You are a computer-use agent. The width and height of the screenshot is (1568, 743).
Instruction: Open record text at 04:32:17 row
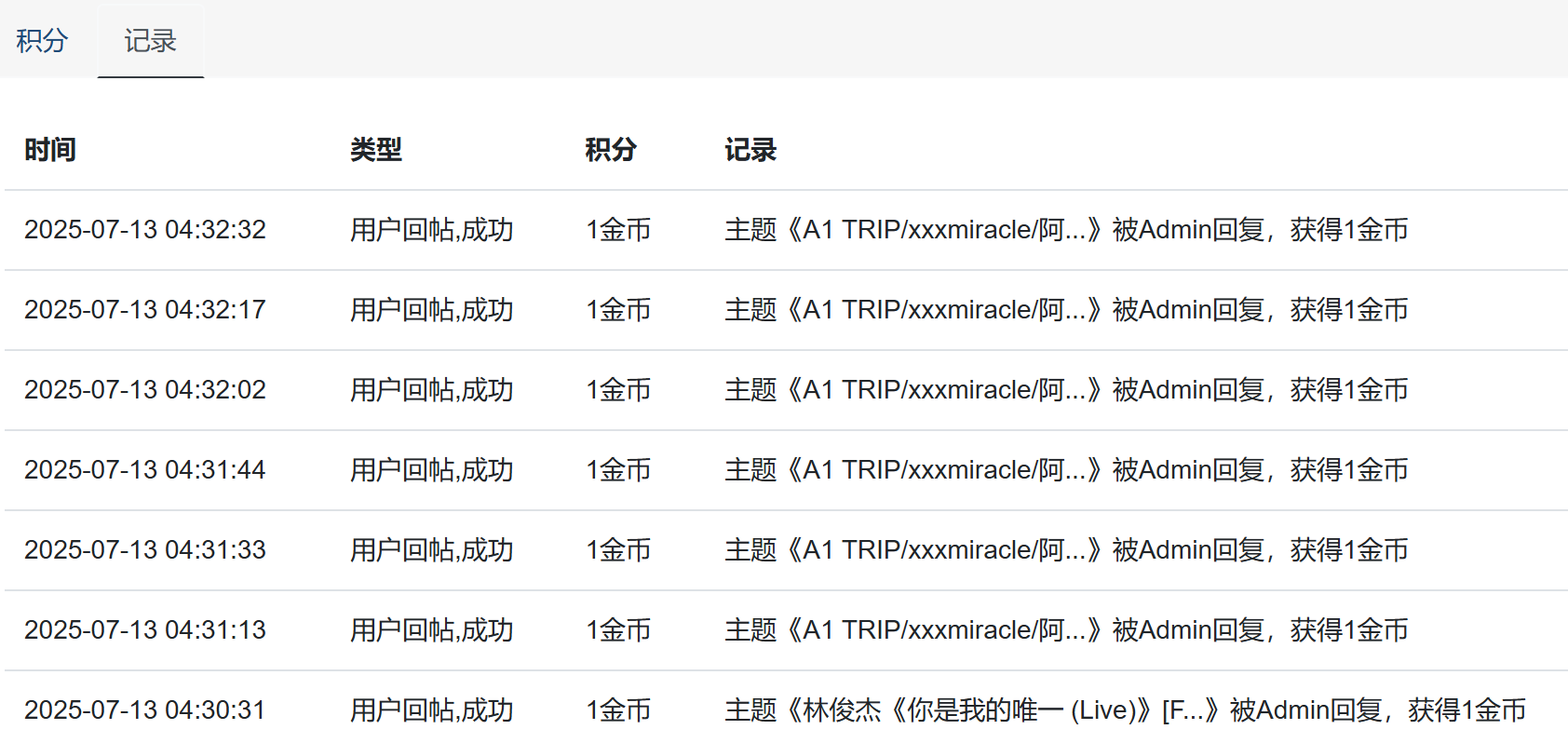1065,309
